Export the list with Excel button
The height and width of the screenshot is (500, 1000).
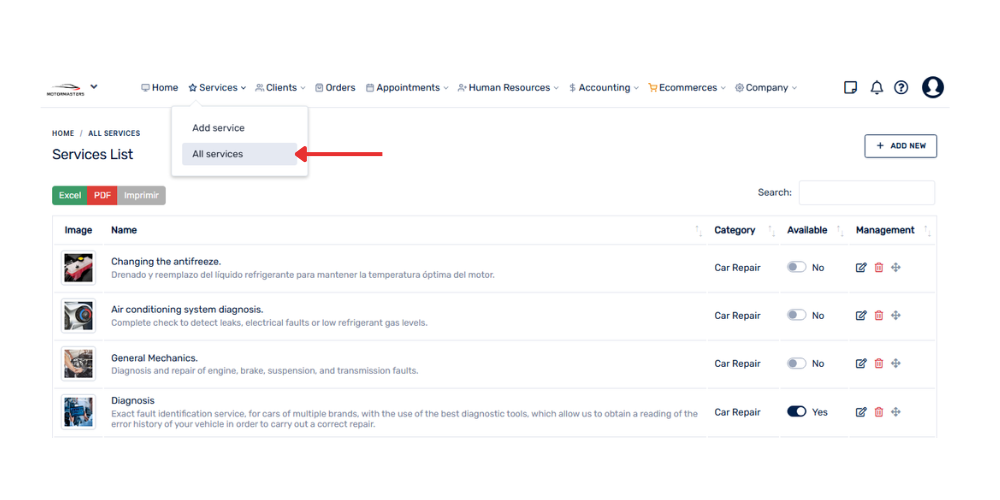click(70, 195)
